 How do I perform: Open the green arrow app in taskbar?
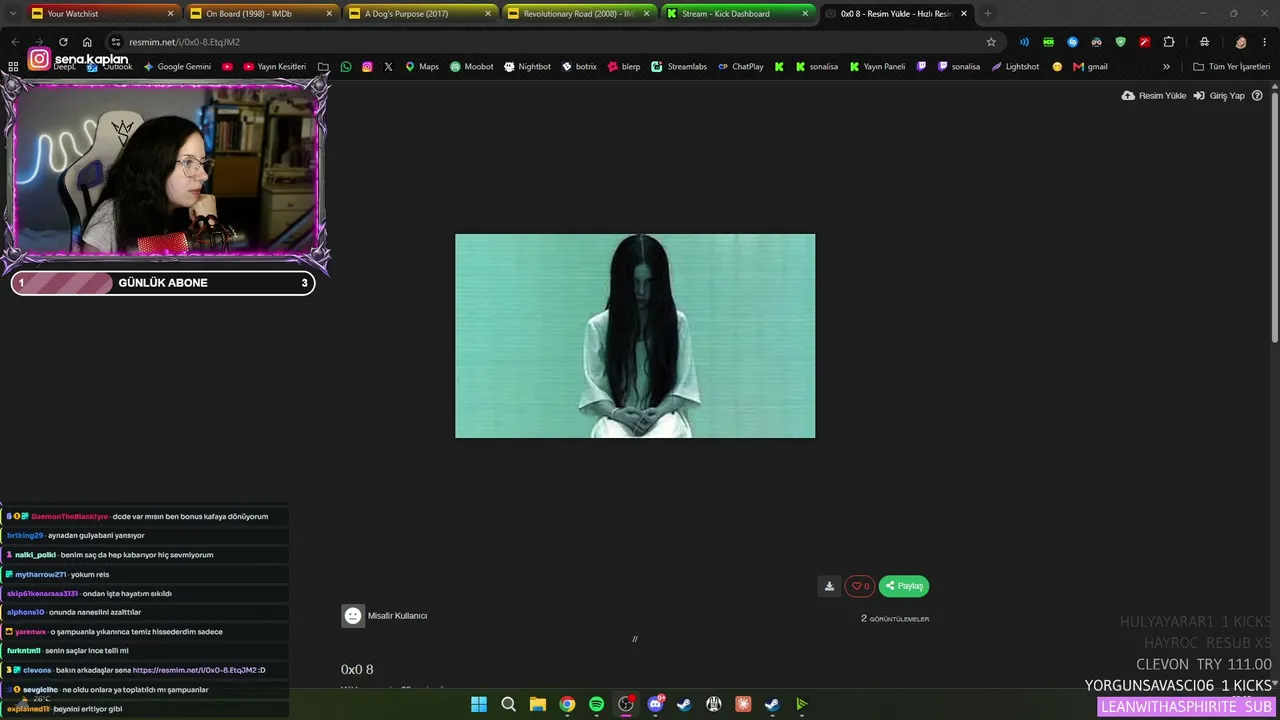pyautogui.click(x=802, y=704)
